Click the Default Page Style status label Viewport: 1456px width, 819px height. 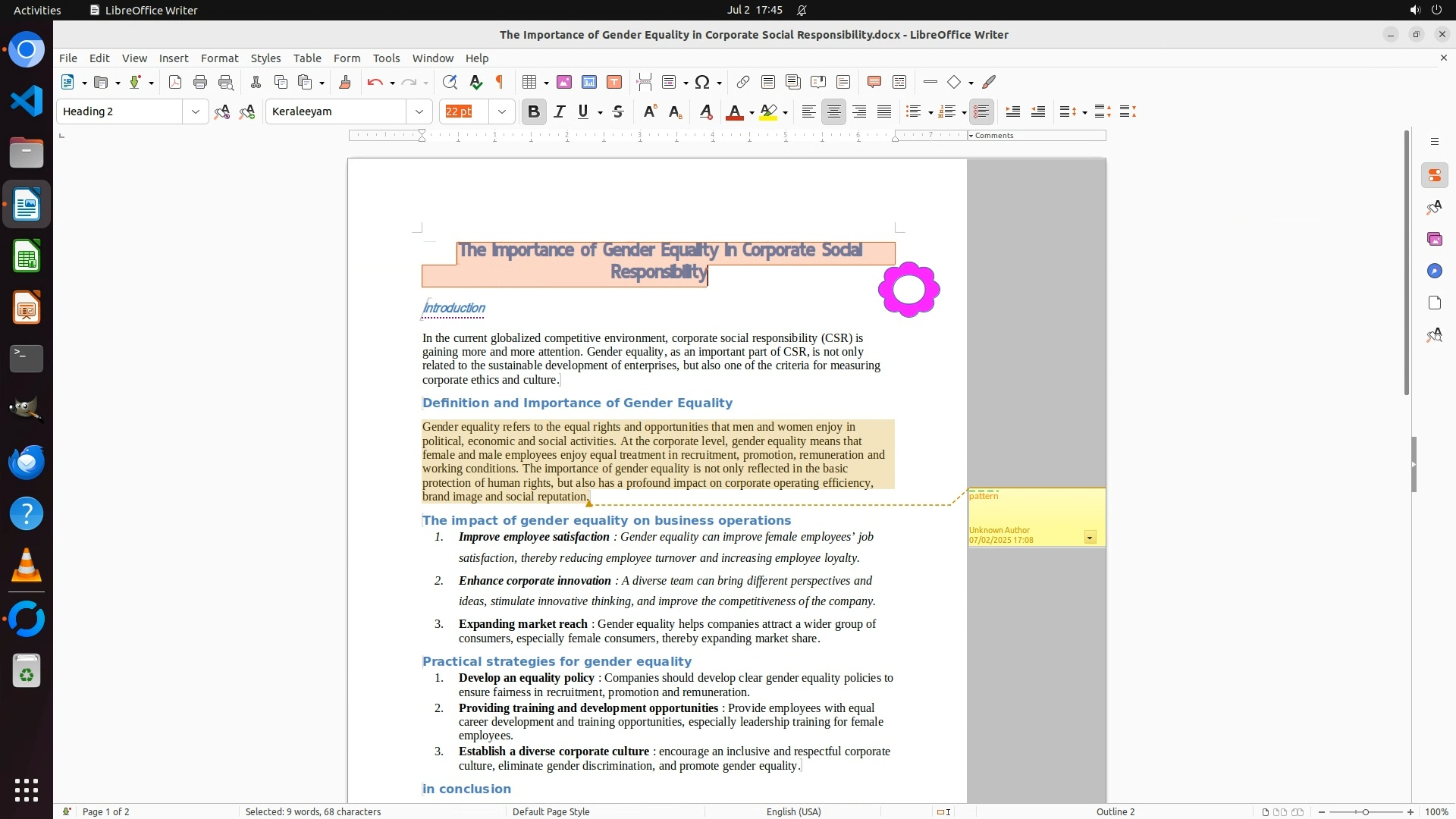pos(551,811)
